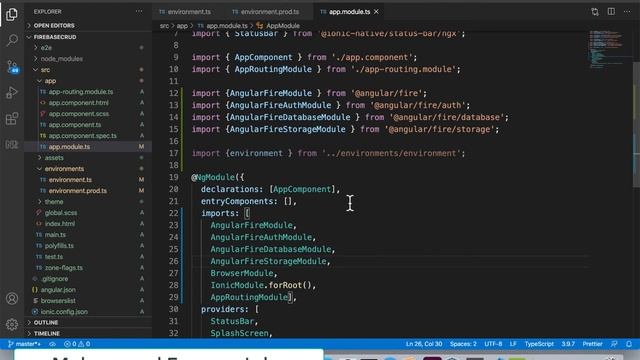Click the Explorer more actions ellipsis
Viewport: 640px width, 360px height.
point(139,11)
